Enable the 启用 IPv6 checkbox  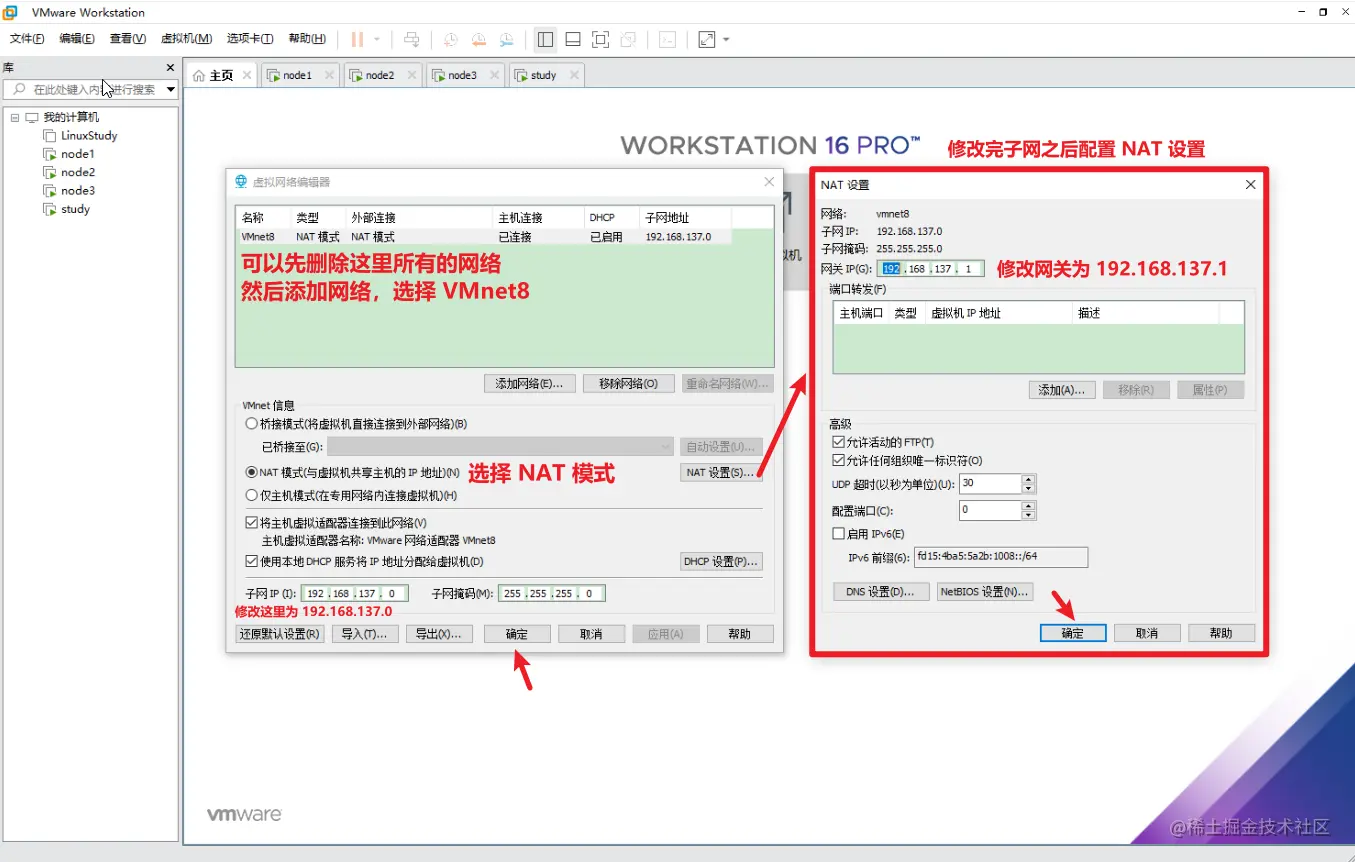pos(838,534)
